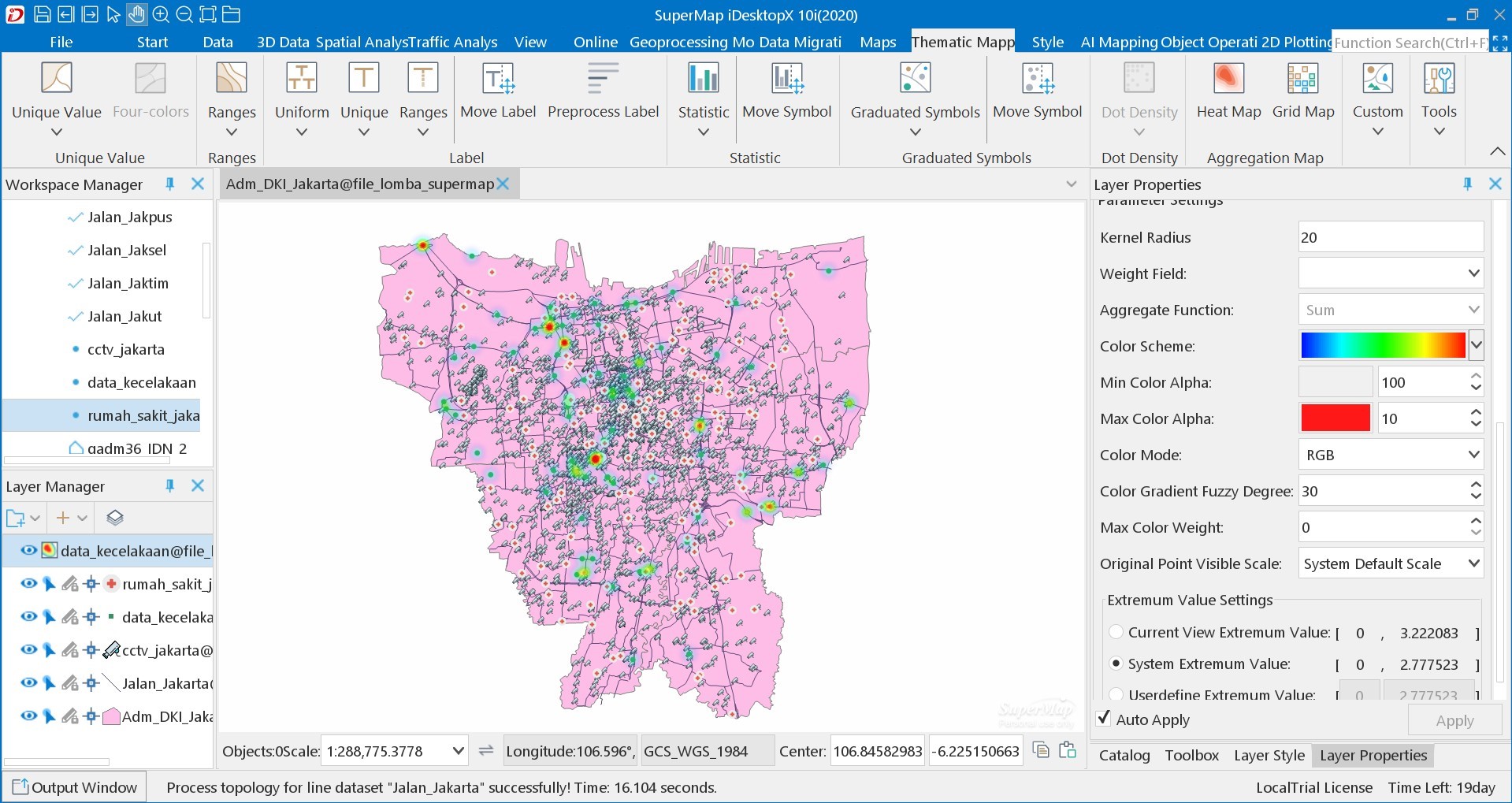
Task: Click the Zoom In icon in the title bar
Action: pos(160,14)
